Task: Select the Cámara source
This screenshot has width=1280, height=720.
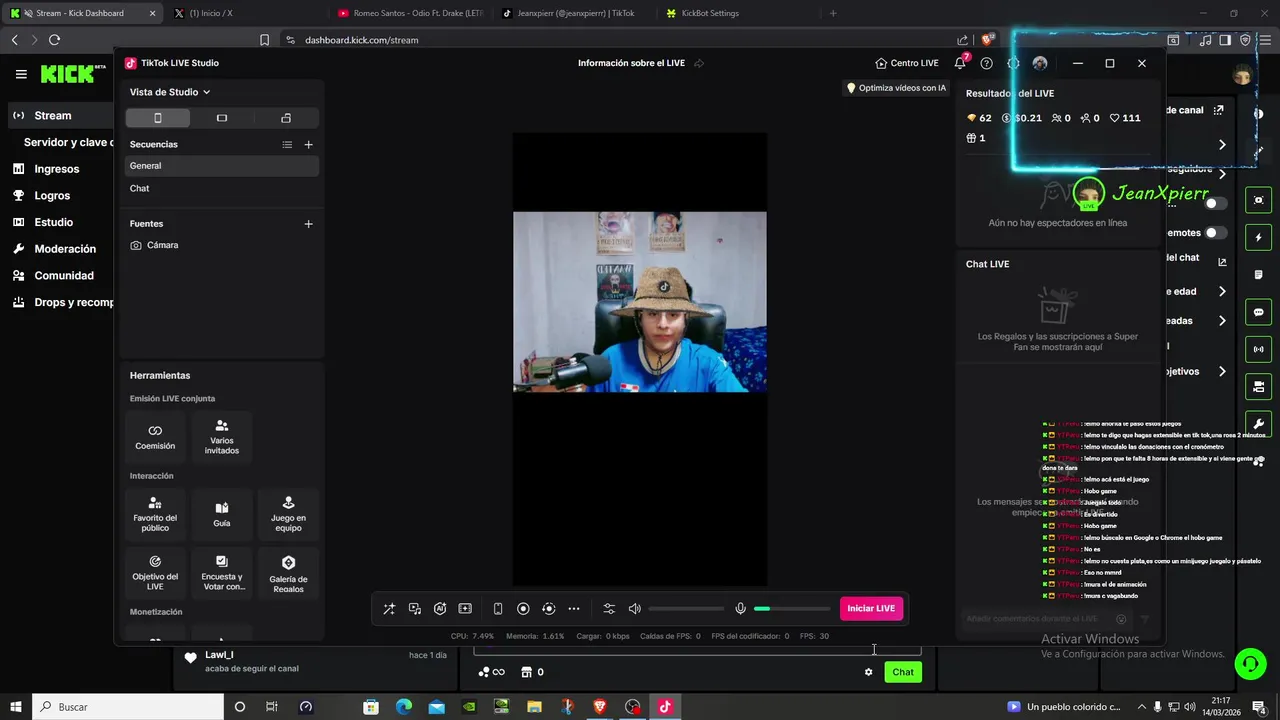Action: click(222, 245)
